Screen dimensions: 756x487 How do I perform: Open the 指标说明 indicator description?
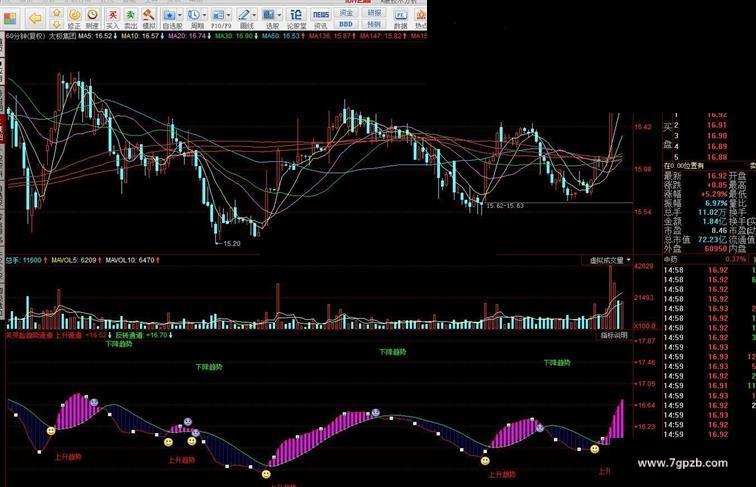click(614, 335)
